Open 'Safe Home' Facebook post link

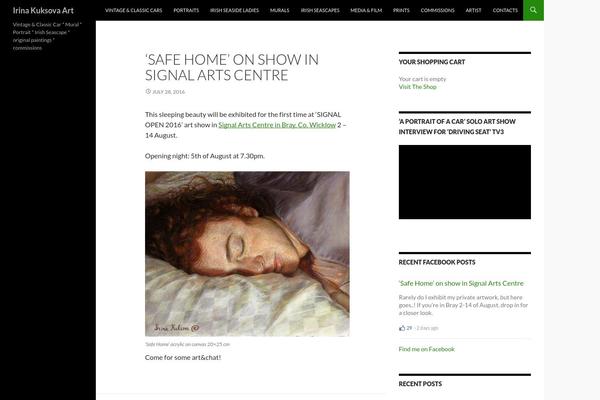[461, 283]
